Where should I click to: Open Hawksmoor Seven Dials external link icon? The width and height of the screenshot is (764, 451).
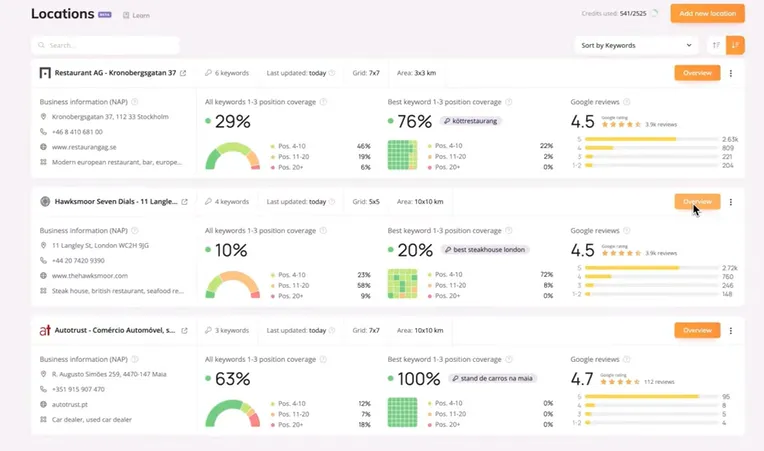(x=183, y=202)
